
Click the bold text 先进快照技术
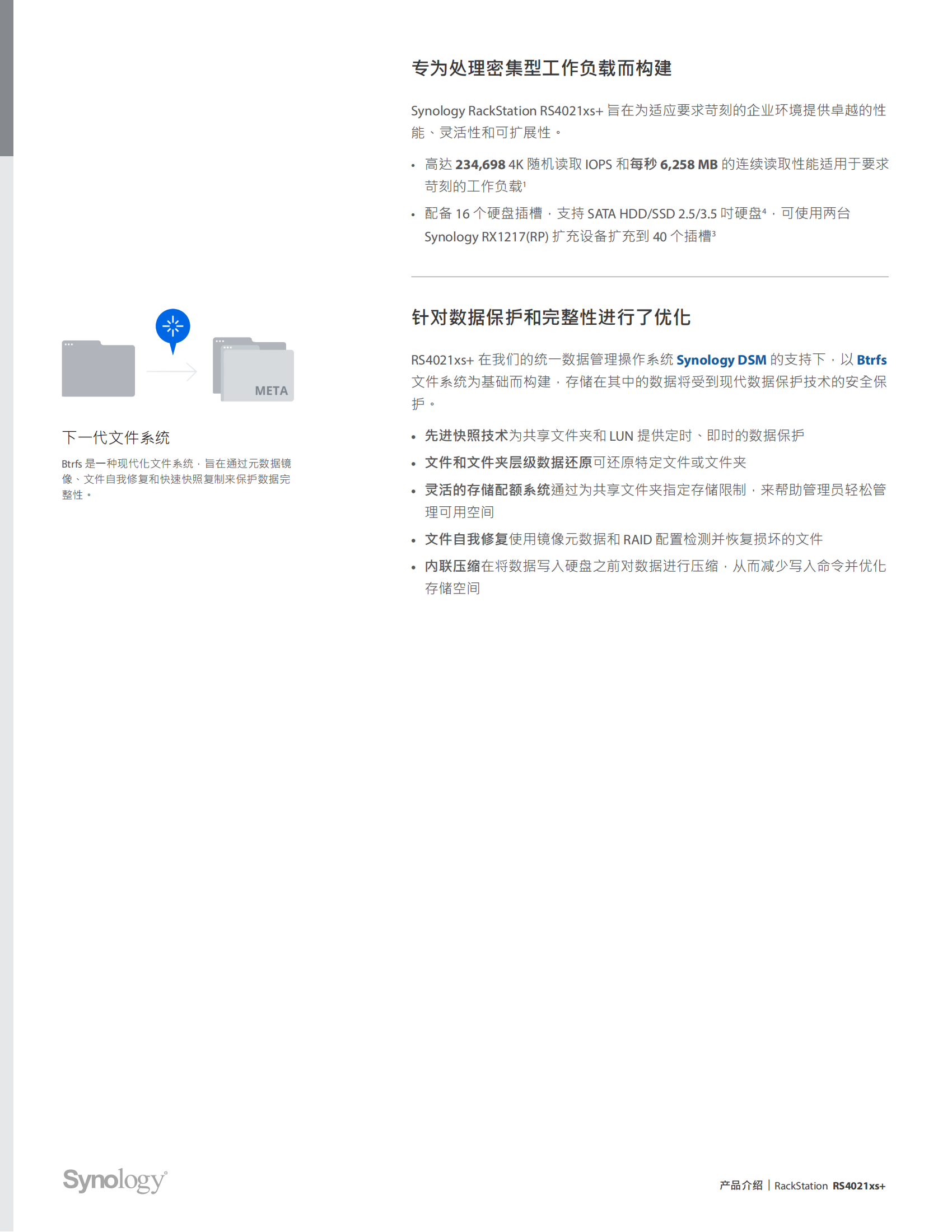(466, 436)
